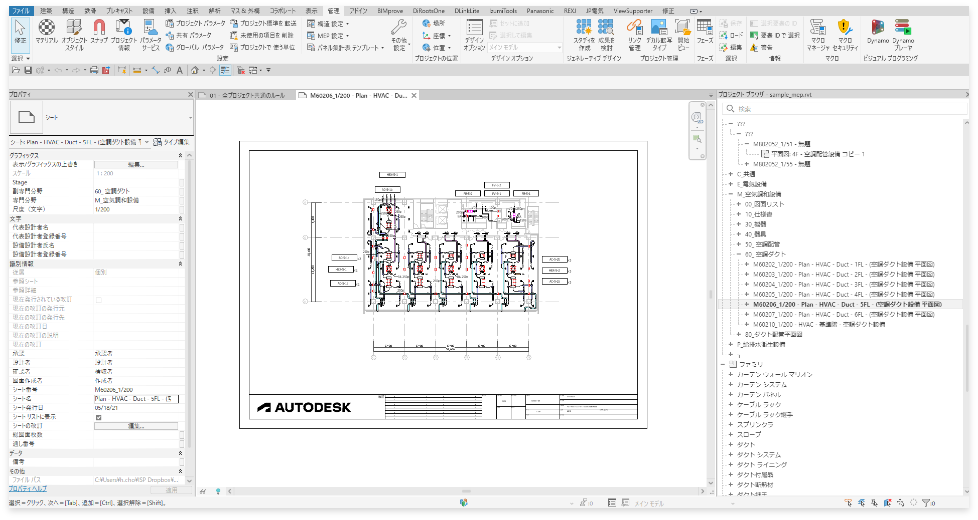This screenshot has height=520, width=978.
Task: Switch to the Annotate (注釈) ribbon tab
Action: click(193, 11)
